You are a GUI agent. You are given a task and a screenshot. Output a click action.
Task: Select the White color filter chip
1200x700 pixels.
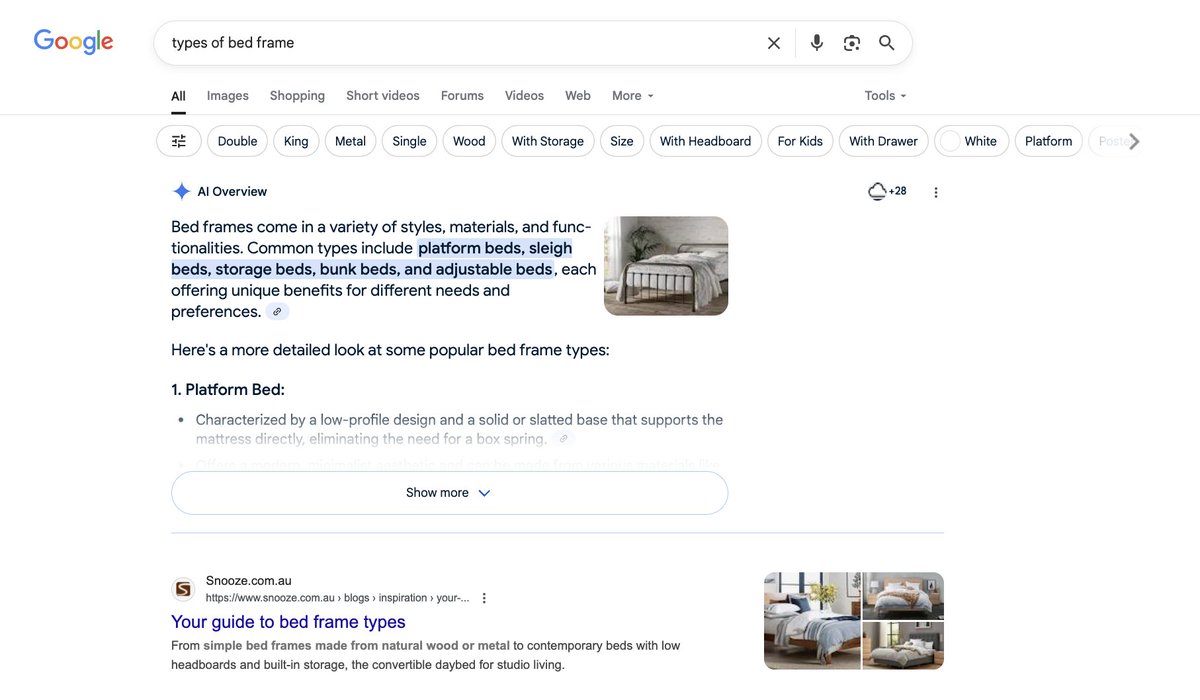tap(971, 141)
